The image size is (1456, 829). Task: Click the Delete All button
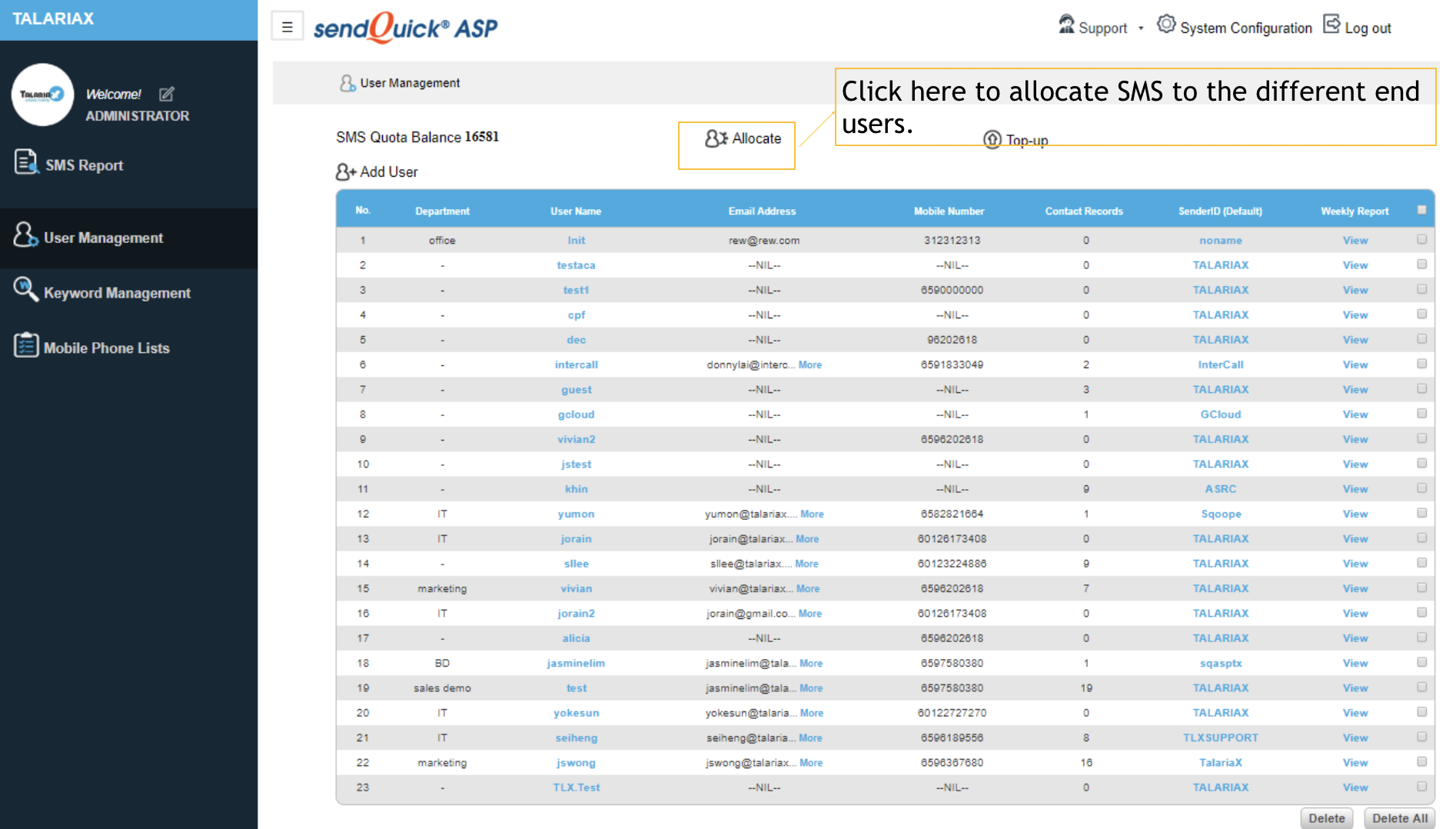coord(1400,818)
